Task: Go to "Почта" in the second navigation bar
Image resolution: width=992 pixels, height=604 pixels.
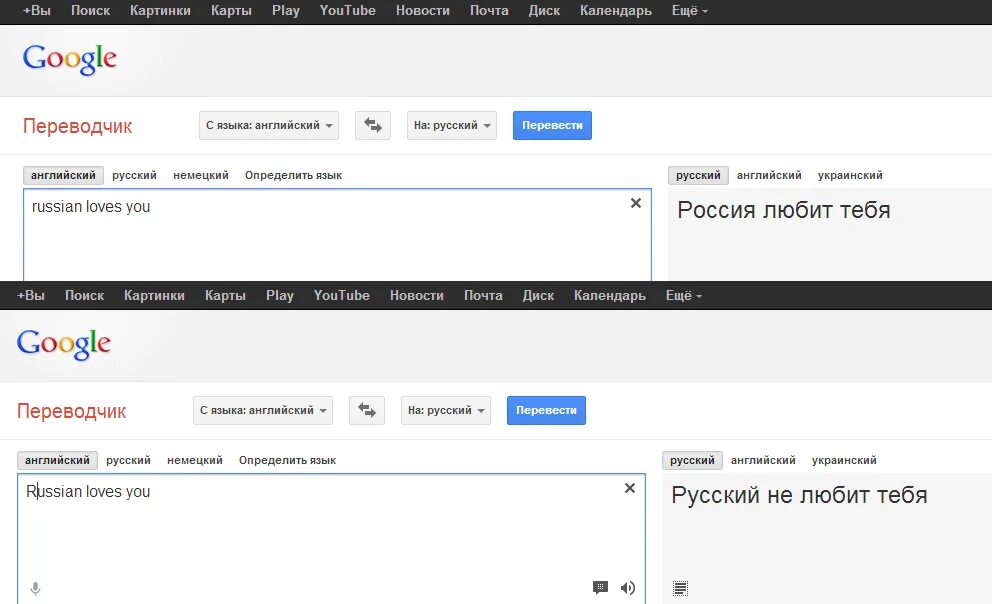Action: click(x=483, y=295)
